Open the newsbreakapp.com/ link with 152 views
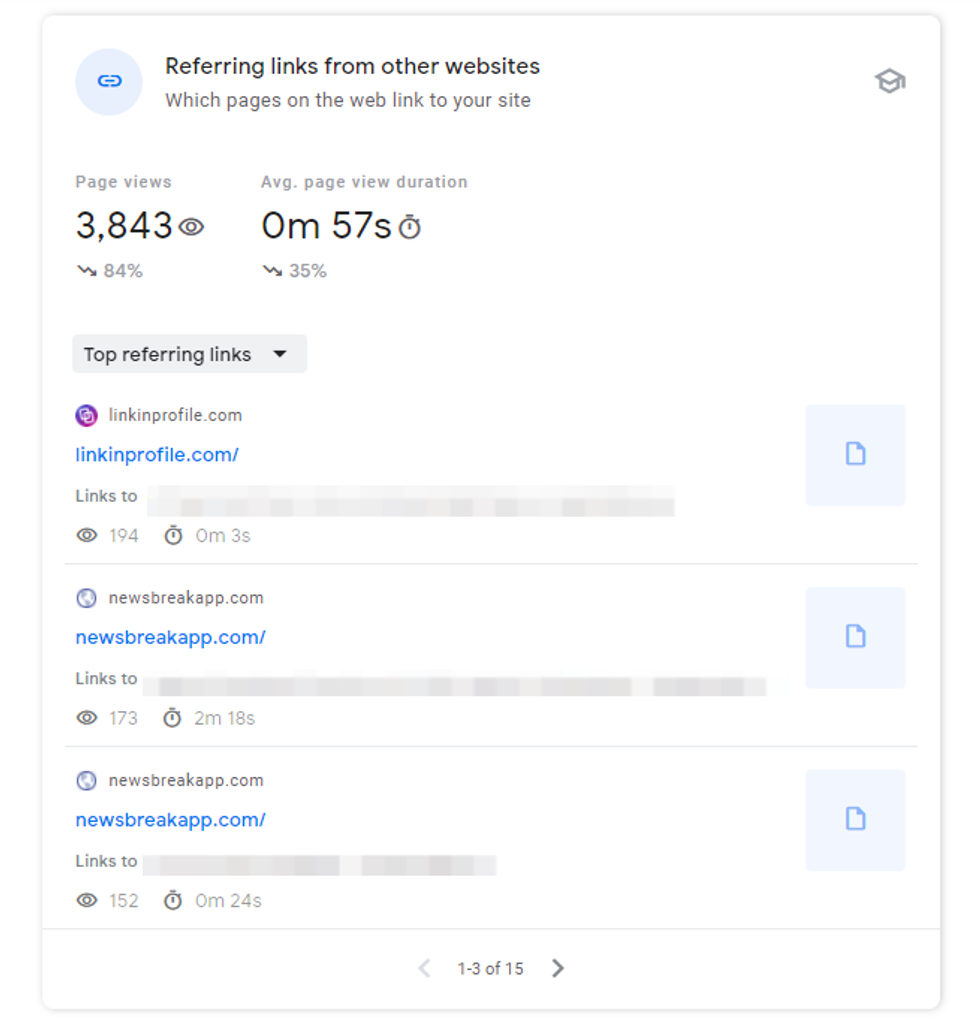Viewport: 980px width, 1032px height. (170, 820)
